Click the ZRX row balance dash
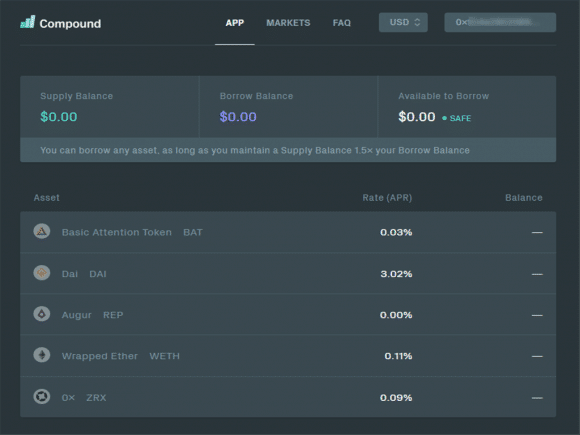This screenshot has height=435, width=580. coord(537,398)
